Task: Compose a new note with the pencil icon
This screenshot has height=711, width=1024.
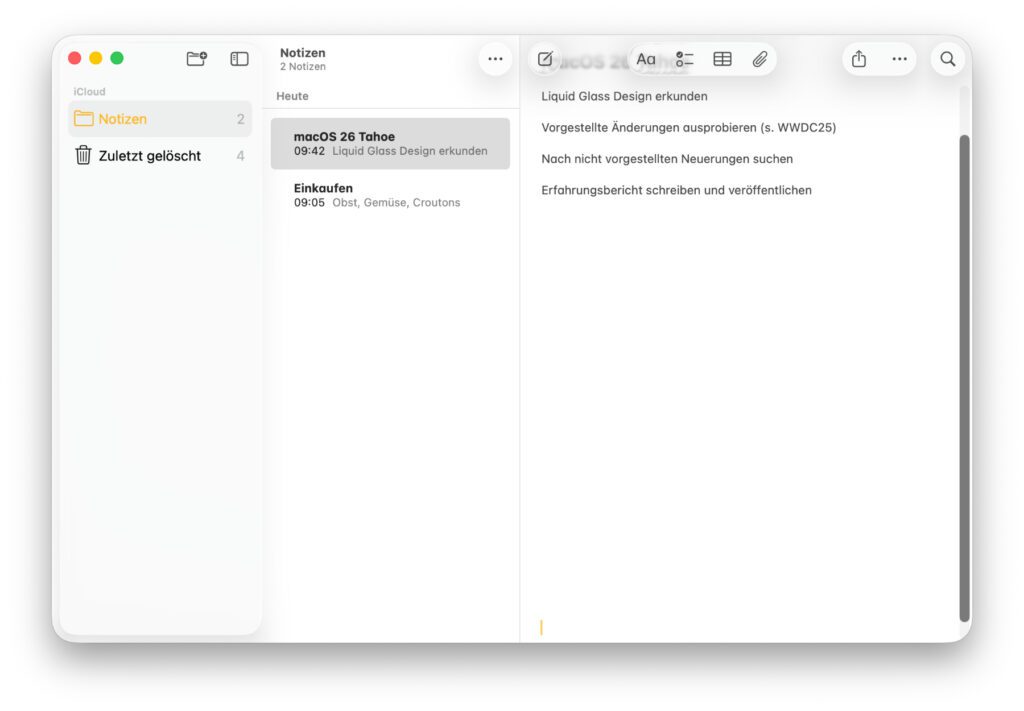Action: coord(544,59)
